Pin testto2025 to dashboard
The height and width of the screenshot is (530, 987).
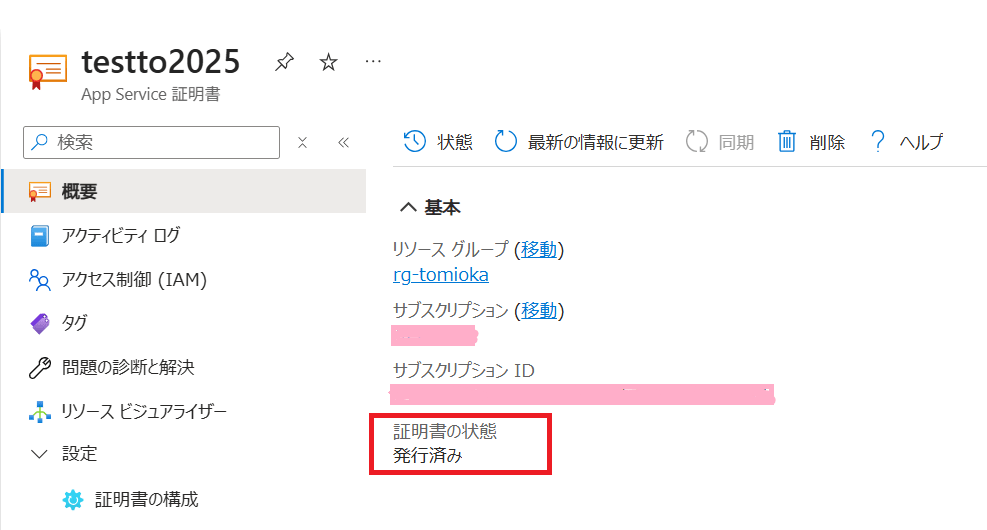coord(284,63)
